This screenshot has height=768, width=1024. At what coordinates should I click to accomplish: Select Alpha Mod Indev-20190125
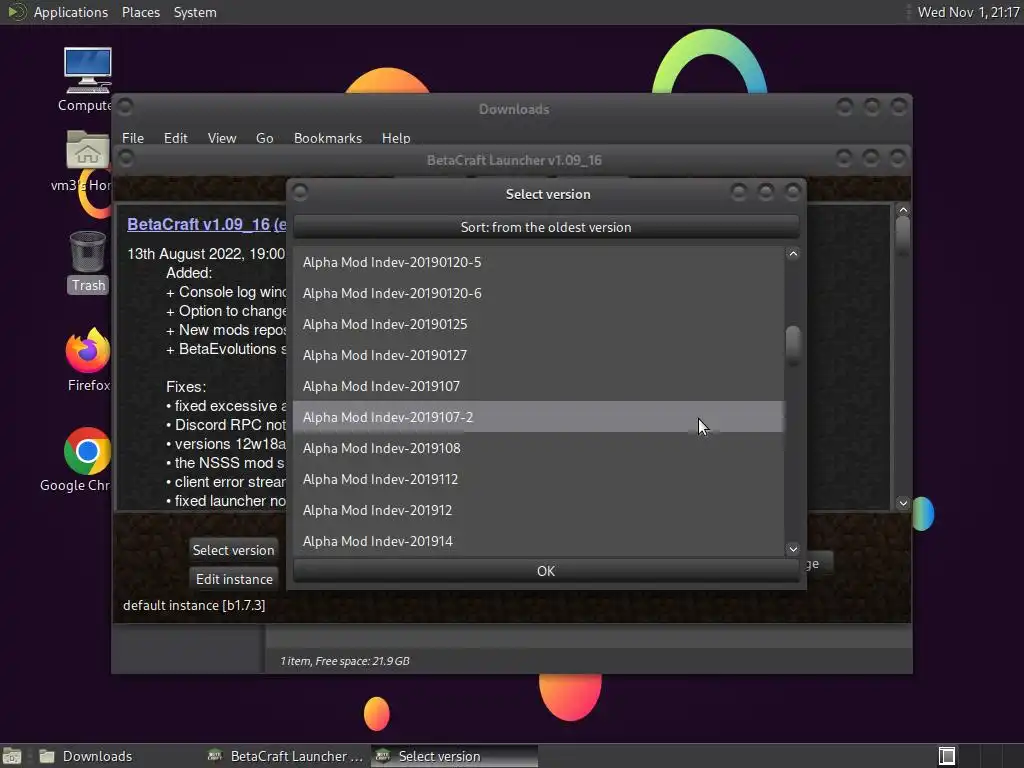pyautogui.click(x=538, y=324)
